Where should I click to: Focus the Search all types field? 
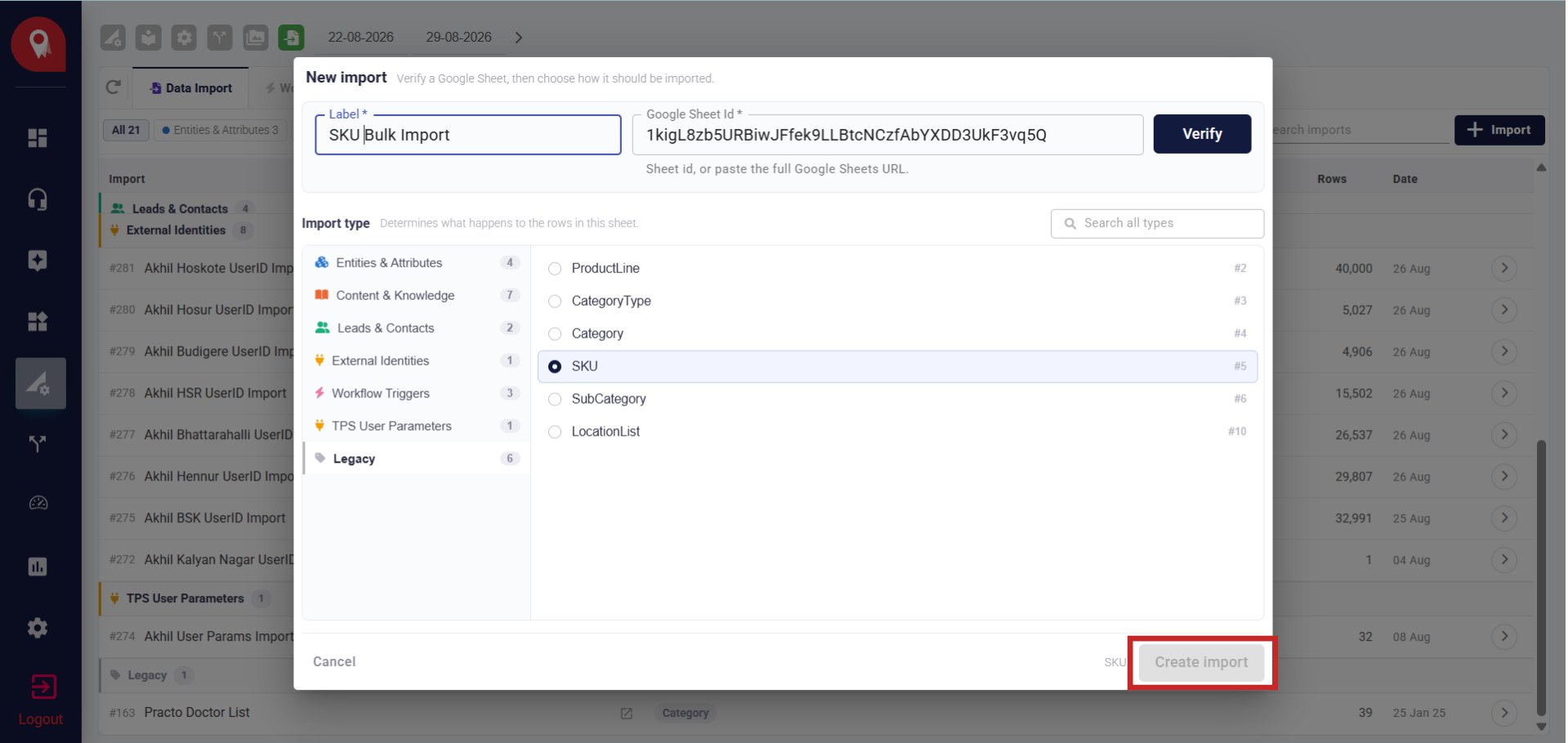(1156, 223)
